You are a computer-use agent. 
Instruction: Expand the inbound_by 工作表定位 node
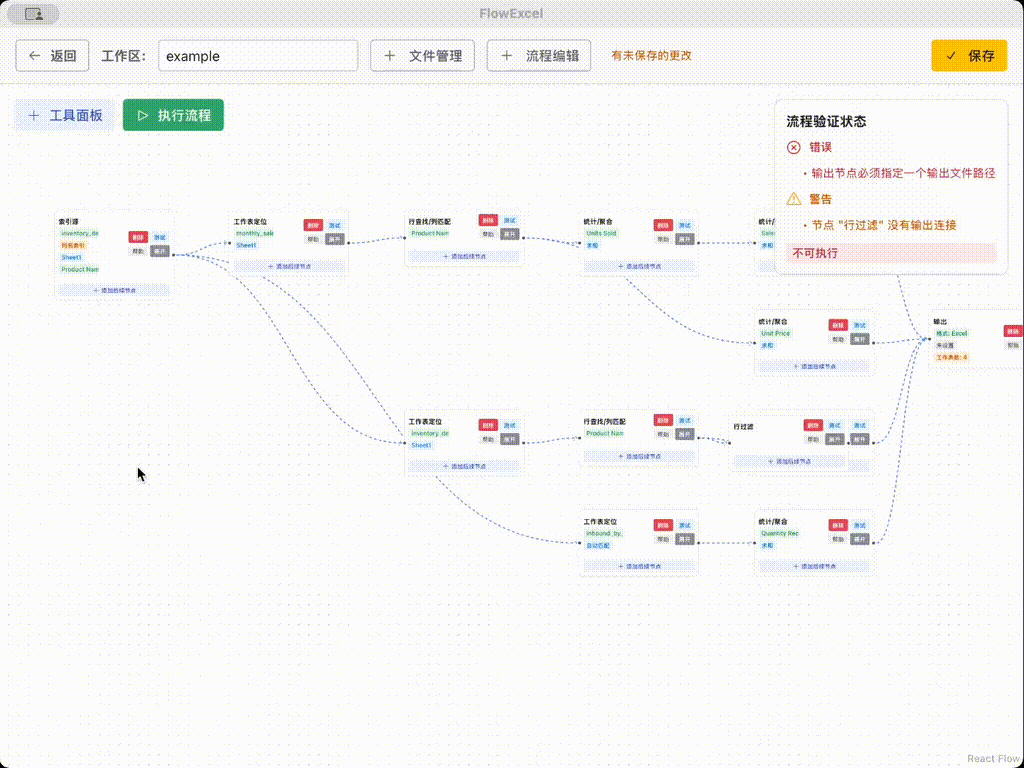pyautogui.click(x=685, y=539)
